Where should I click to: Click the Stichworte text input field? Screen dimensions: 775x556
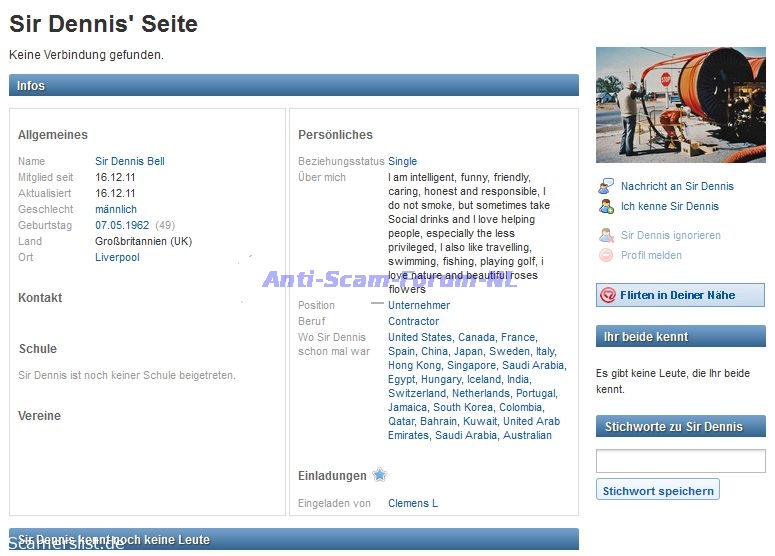tap(680, 461)
